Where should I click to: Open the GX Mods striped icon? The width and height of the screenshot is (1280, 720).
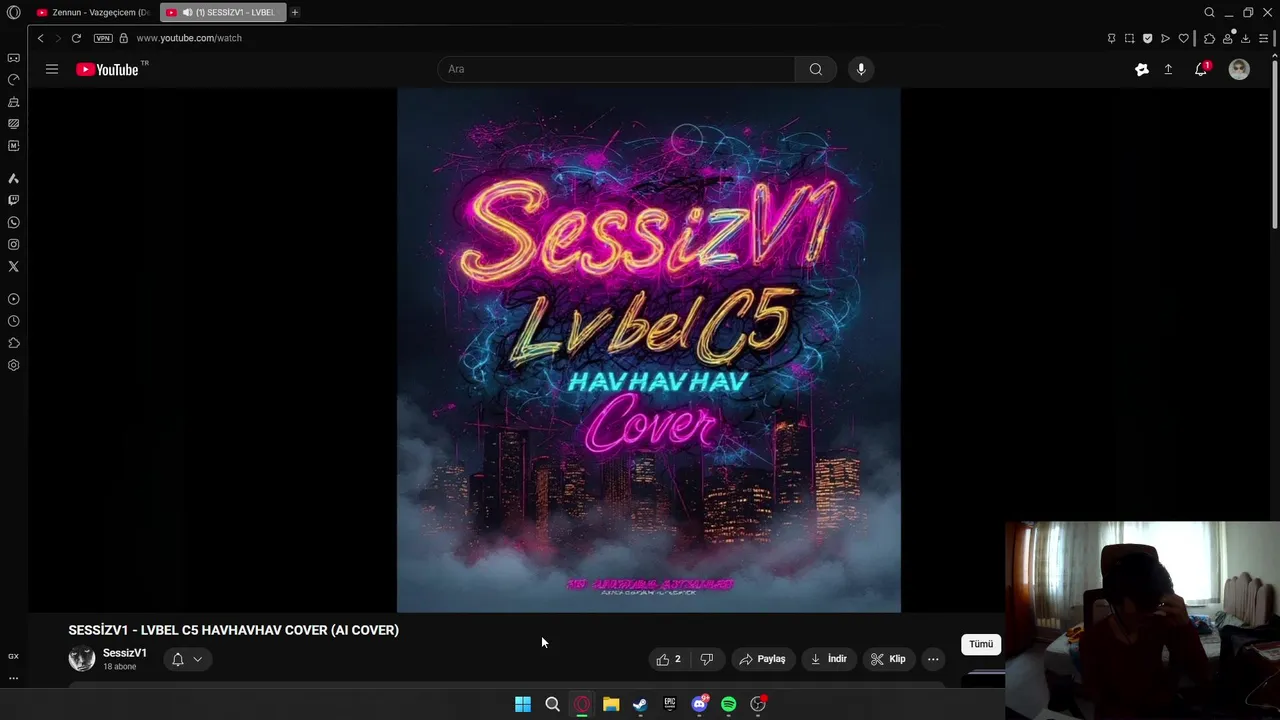click(x=13, y=124)
